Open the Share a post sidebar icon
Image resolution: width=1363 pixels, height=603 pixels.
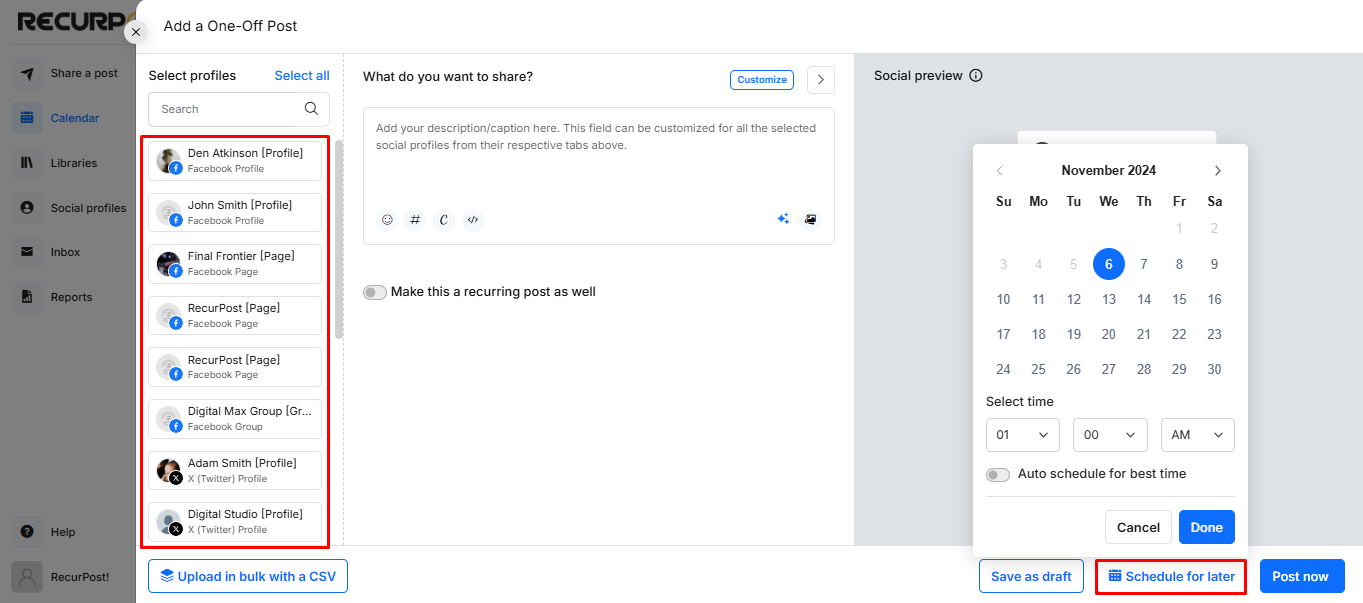(x=27, y=73)
